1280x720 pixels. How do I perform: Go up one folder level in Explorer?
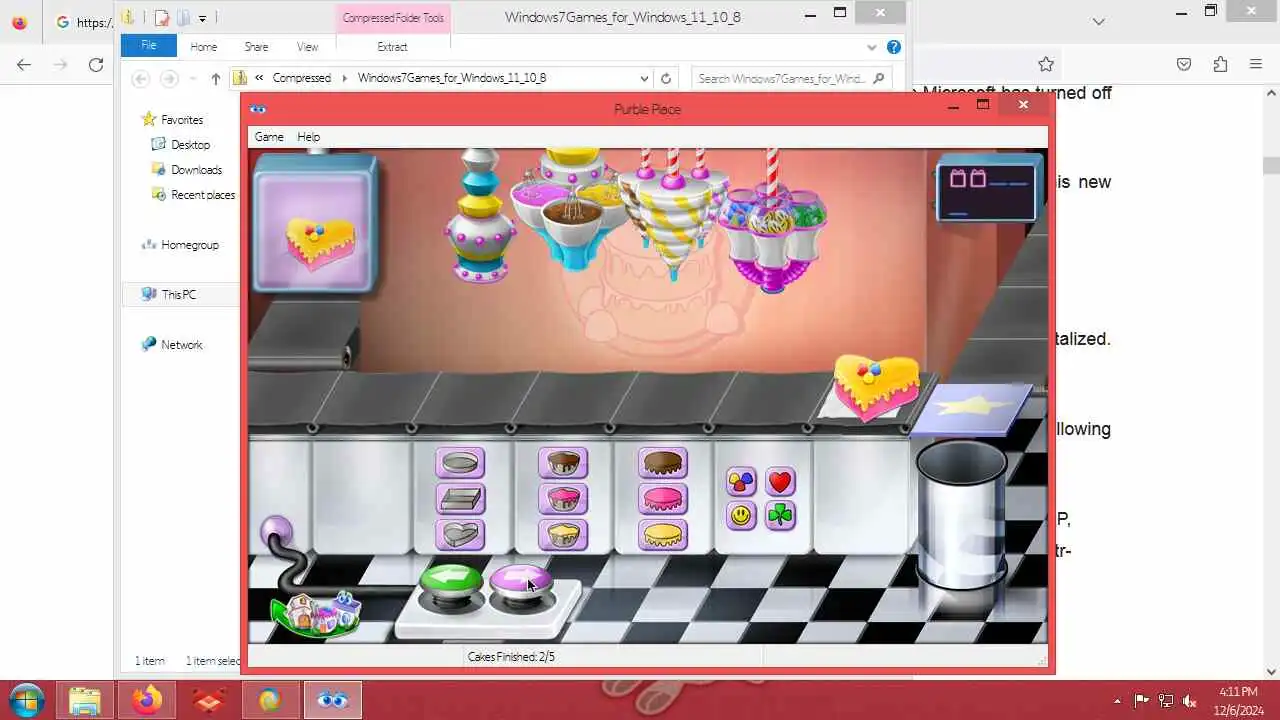(215, 78)
